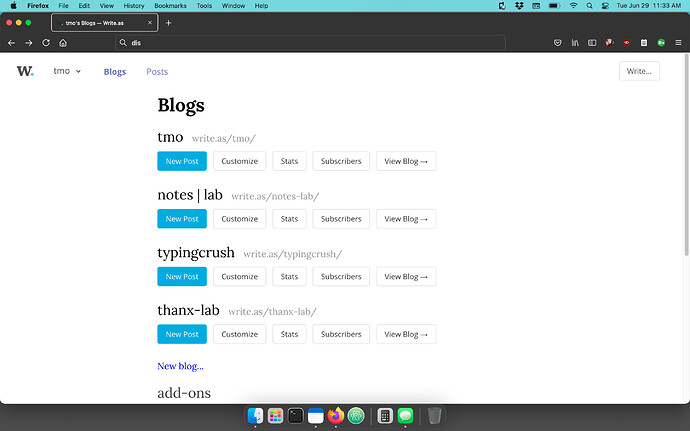Customize the typingcrush blog
The height and width of the screenshot is (431, 690).
pos(239,276)
